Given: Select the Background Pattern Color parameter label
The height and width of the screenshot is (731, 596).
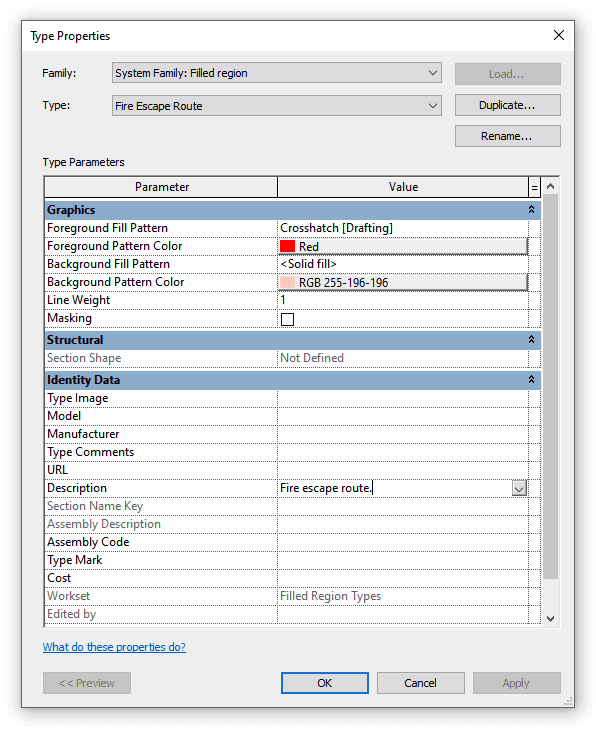Looking at the screenshot, I should [x=116, y=282].
